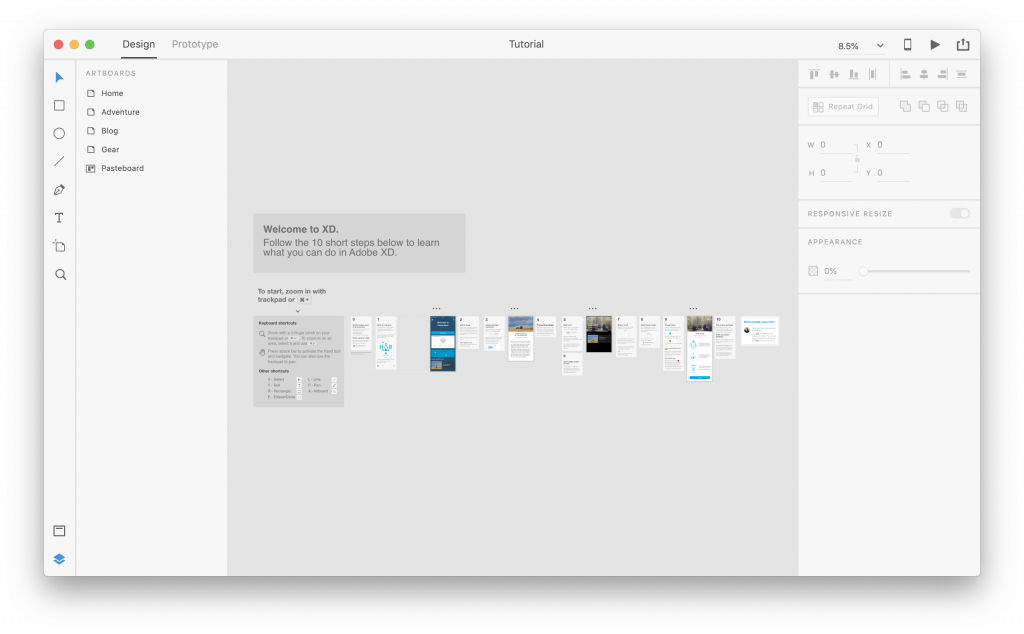This screenshot has width=1024, height=634.
Task: Select the Artboard tool
Action: [x=59, y=246]
